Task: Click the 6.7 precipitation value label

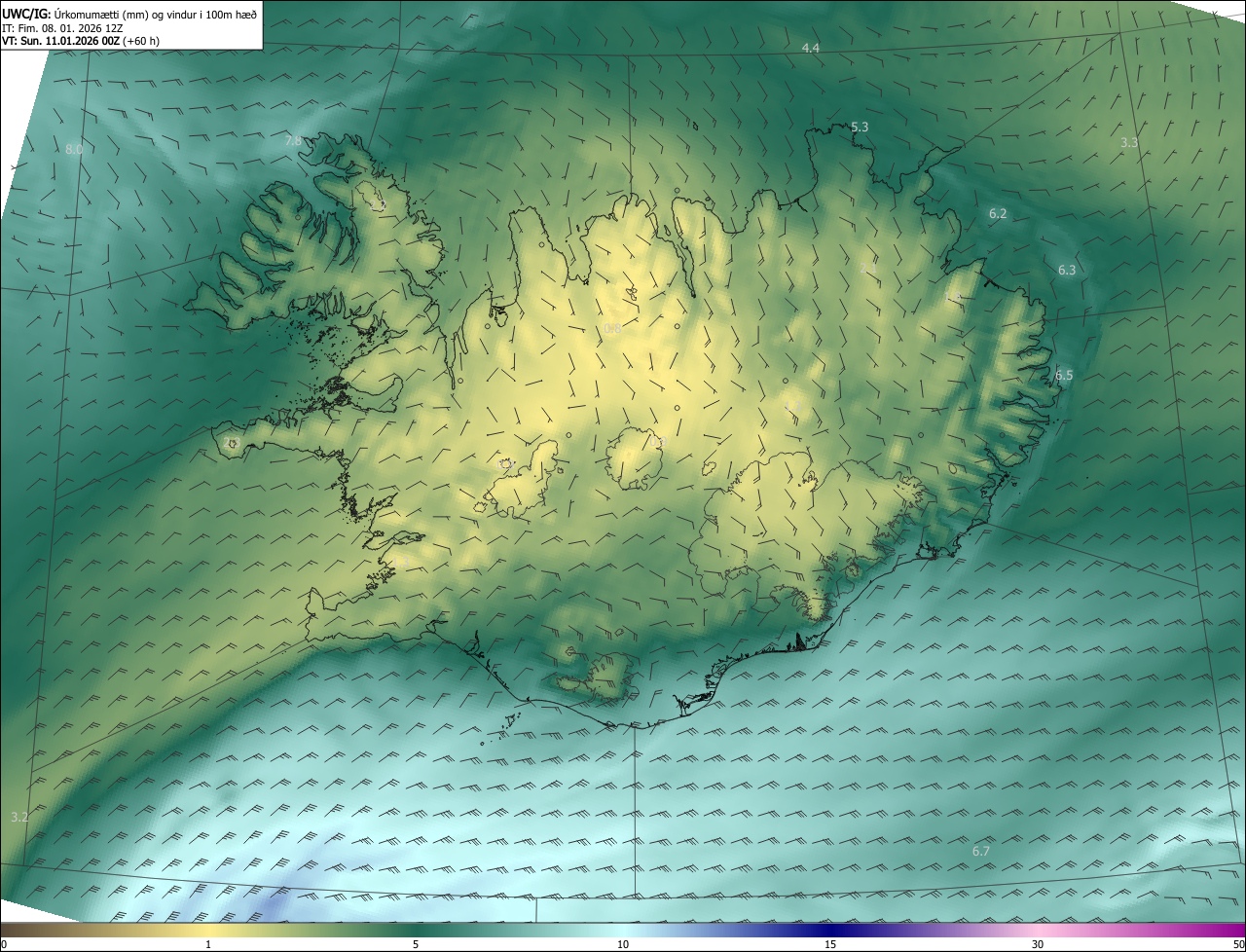Action: (981, 851)
